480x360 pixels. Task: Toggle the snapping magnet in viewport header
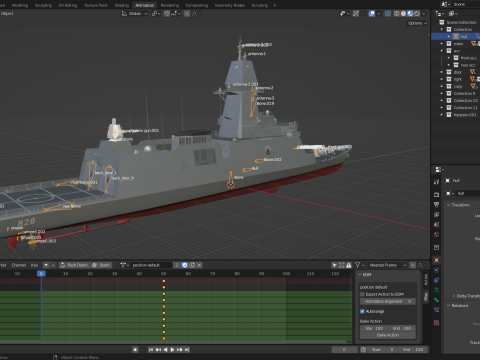[x=167, y=14]
